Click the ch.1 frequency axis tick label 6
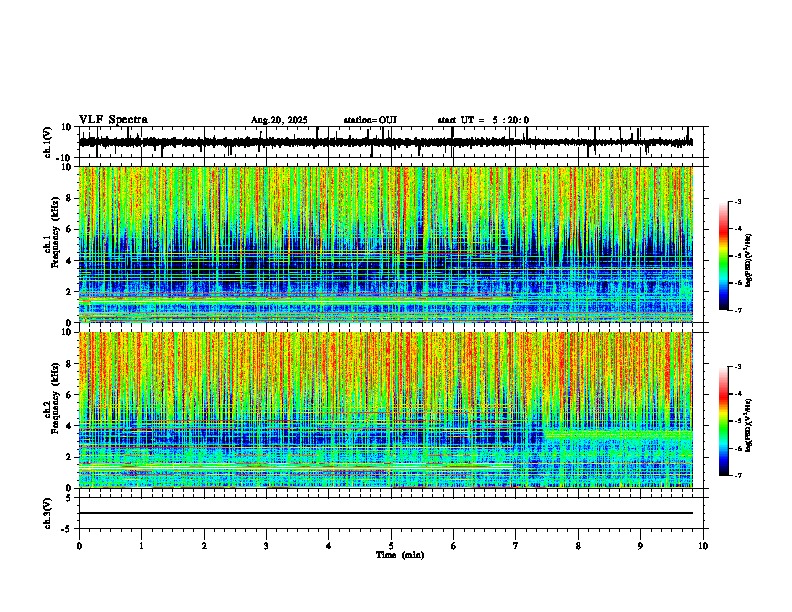 point(70,229)
